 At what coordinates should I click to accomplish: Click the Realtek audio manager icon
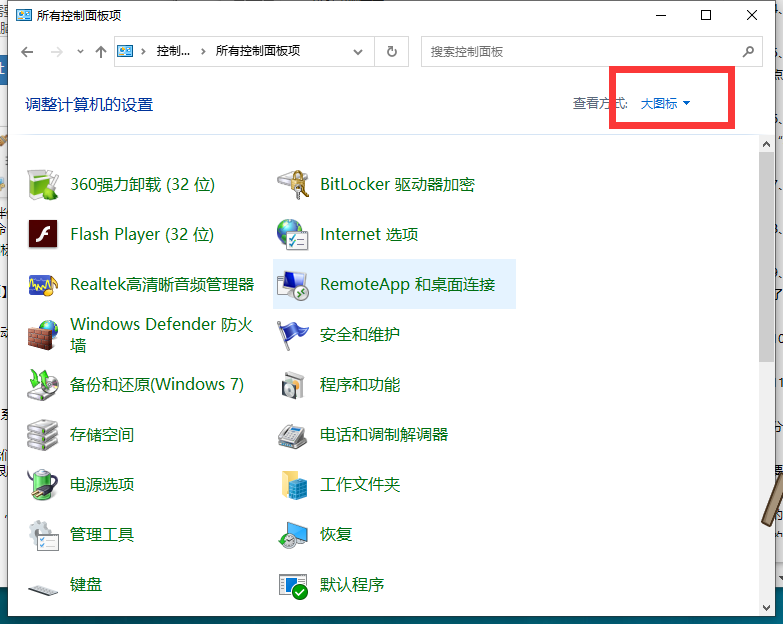coord(42,285)
